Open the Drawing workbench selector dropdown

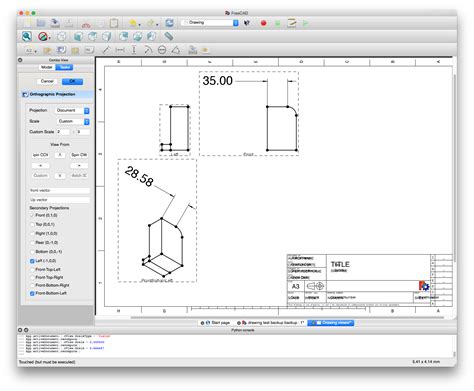210,23
